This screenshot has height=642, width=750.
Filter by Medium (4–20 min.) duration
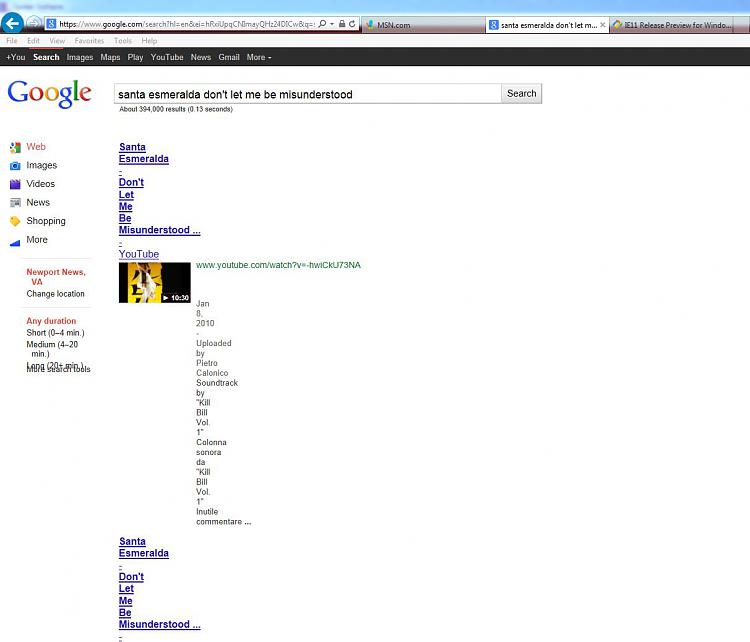click(x=52, y=349)
